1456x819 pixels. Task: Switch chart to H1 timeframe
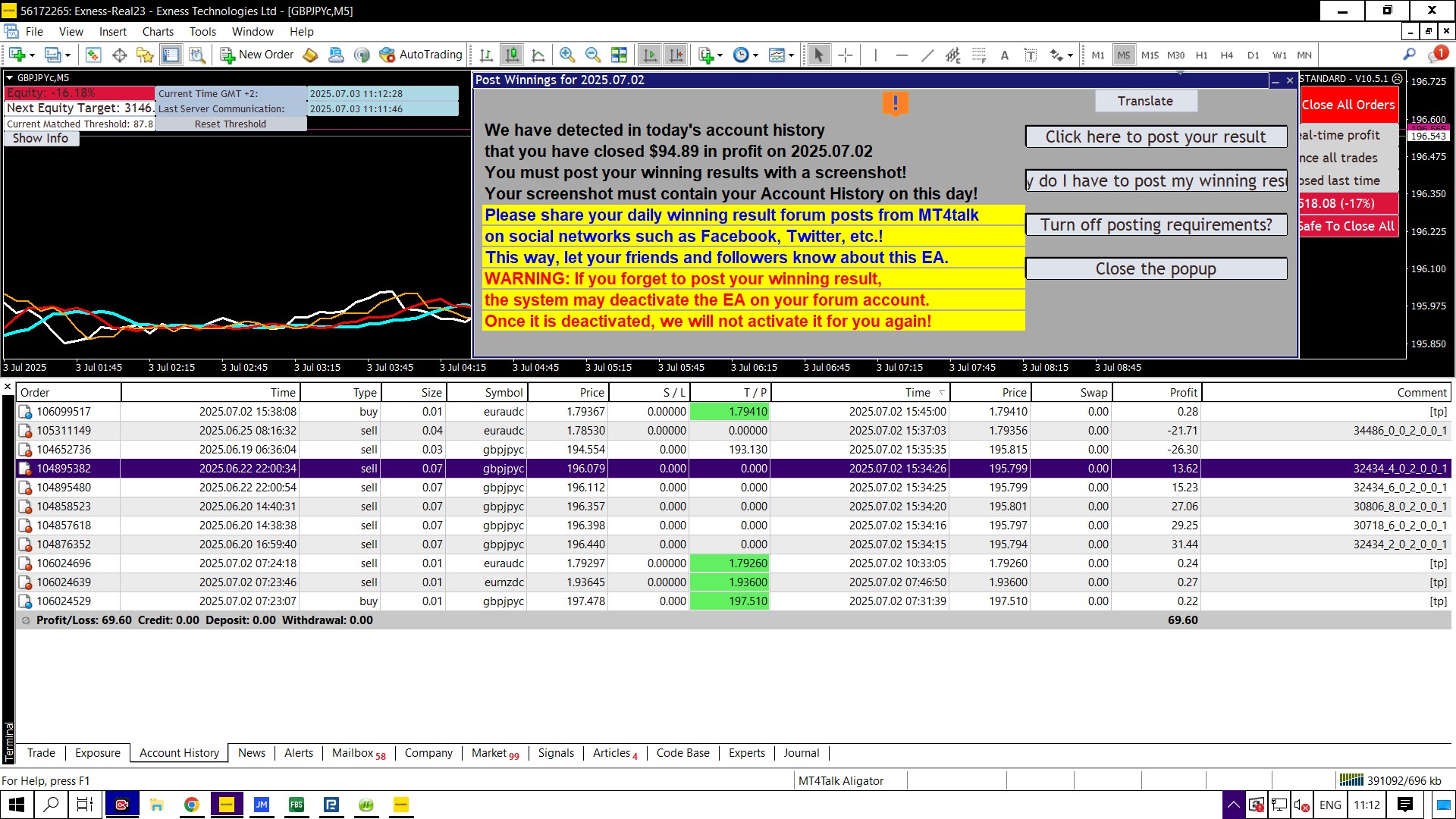(x=1201, y=55)
